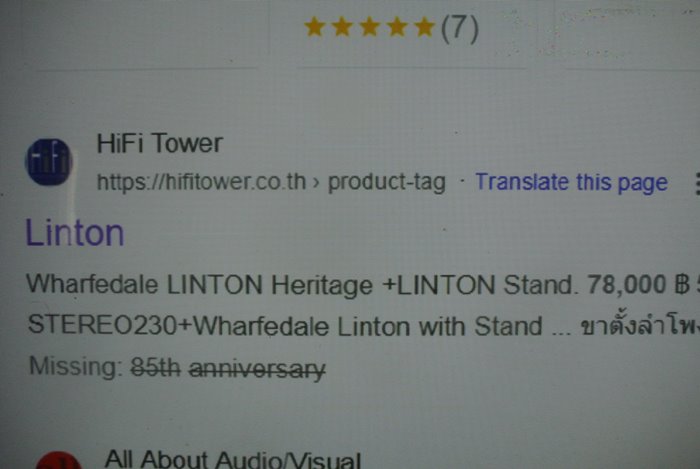Screen dimensions: 700x469
Task: Open the All About Audio/Visual site name
Action: [233, 459]
